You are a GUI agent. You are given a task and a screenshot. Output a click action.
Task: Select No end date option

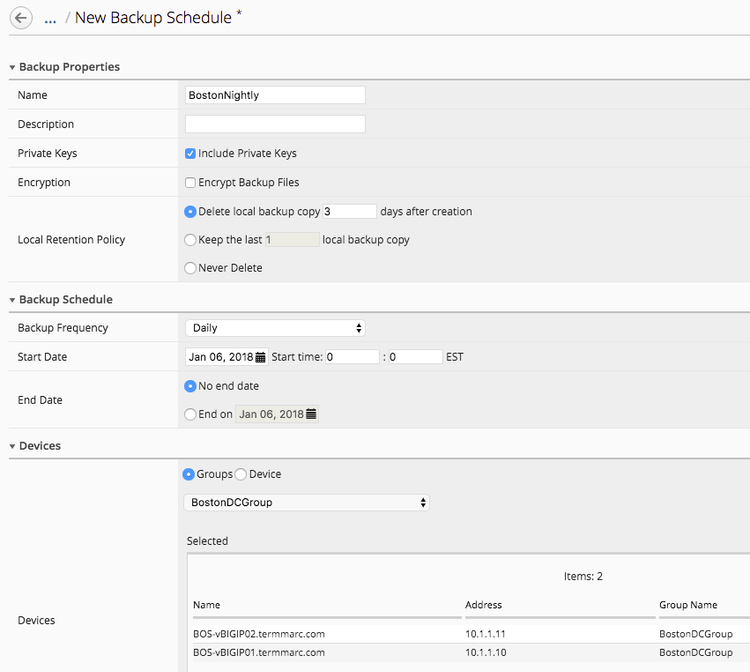tap(191, 386)
